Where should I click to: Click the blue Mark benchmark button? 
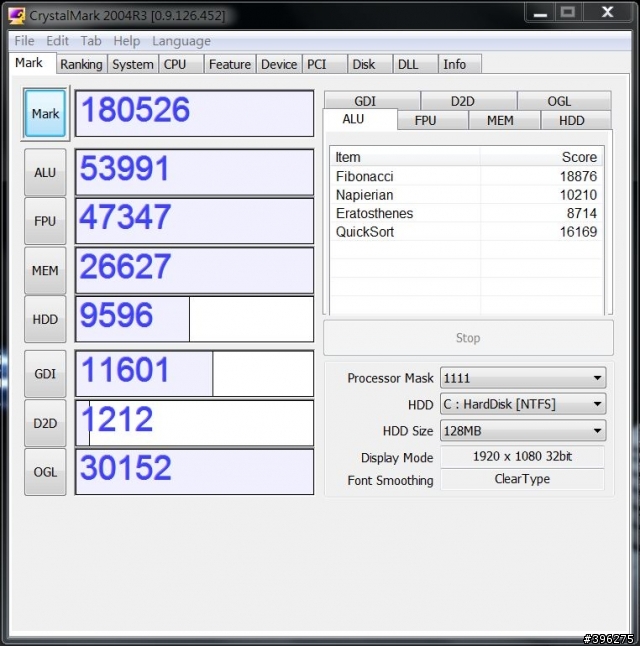[x=45, y=113]
